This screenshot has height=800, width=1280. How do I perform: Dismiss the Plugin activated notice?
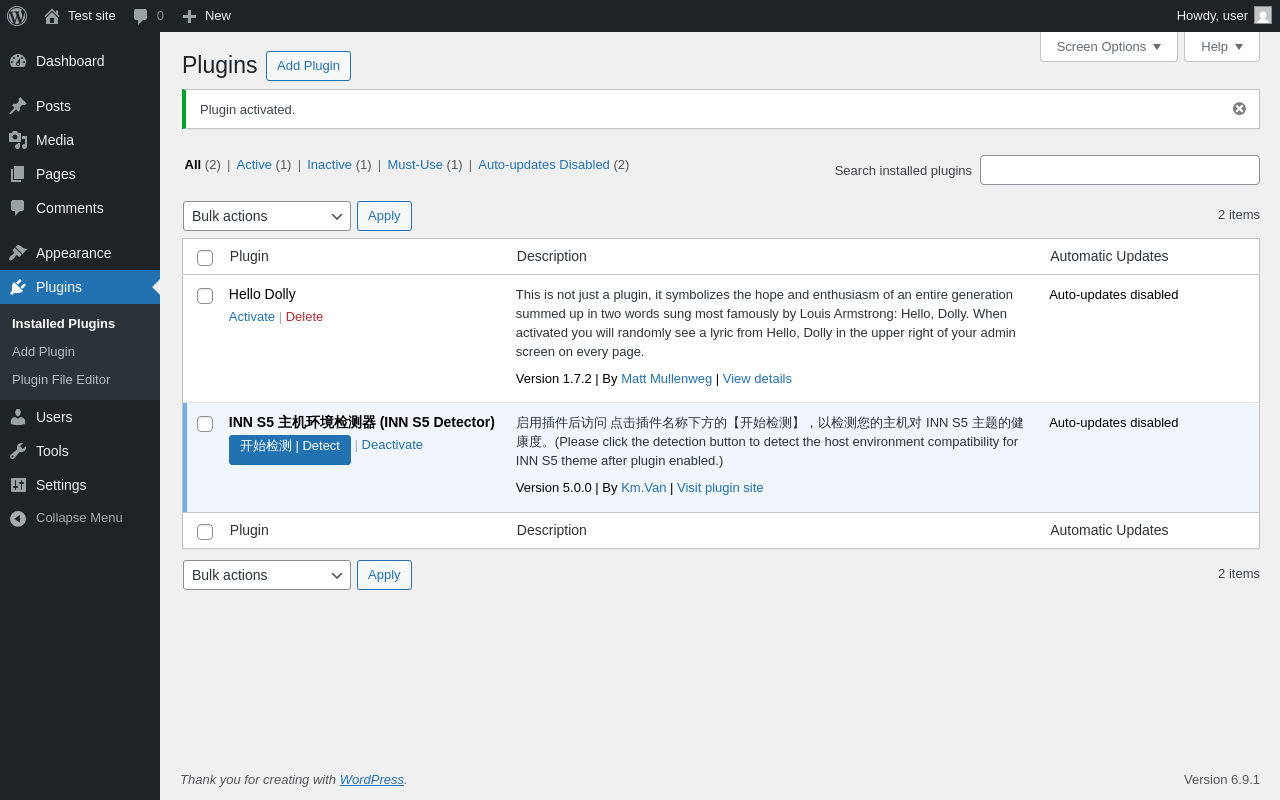pyautogui.click(x=1239, y=109)
